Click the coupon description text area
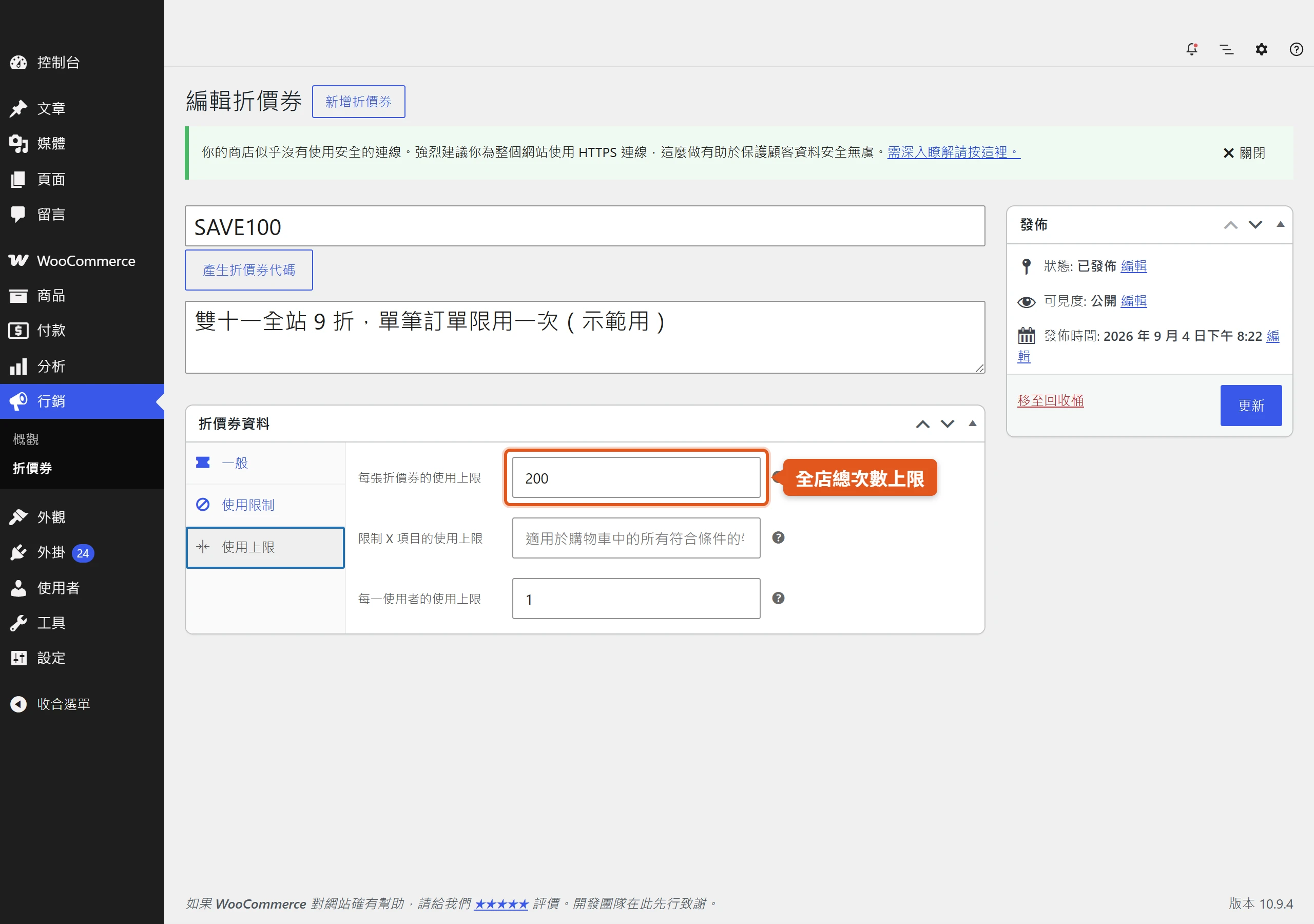The image size is (1314, 924). [585, 337]
